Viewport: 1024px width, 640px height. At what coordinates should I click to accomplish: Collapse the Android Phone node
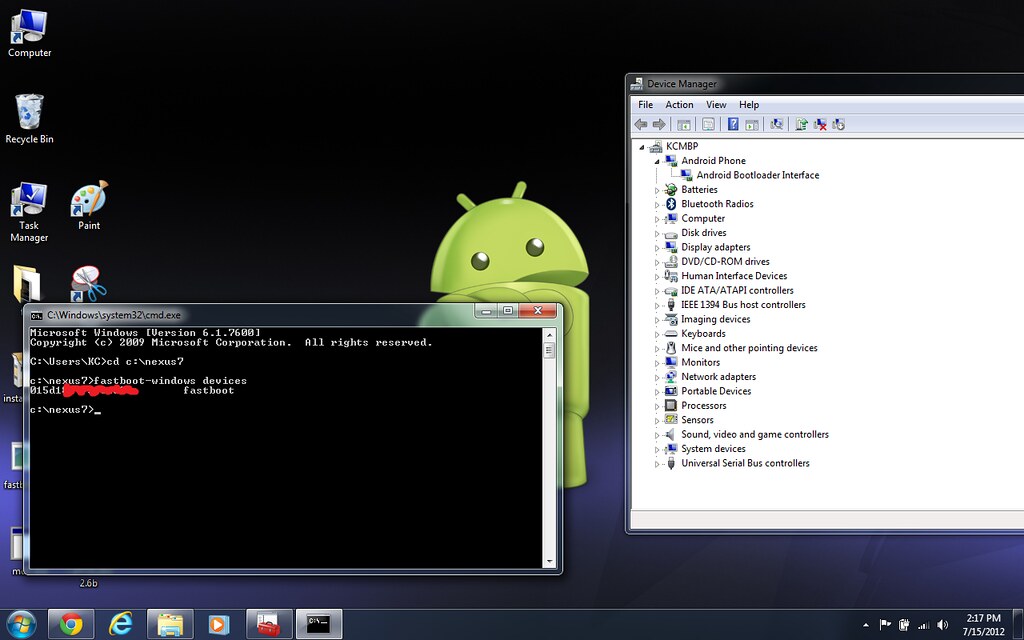(x=657, y=161)
